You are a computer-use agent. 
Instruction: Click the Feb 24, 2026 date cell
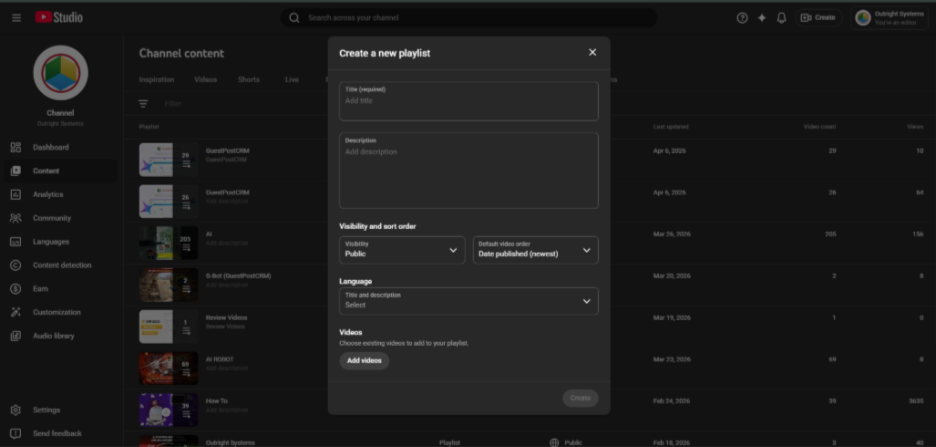click(672, 401)
